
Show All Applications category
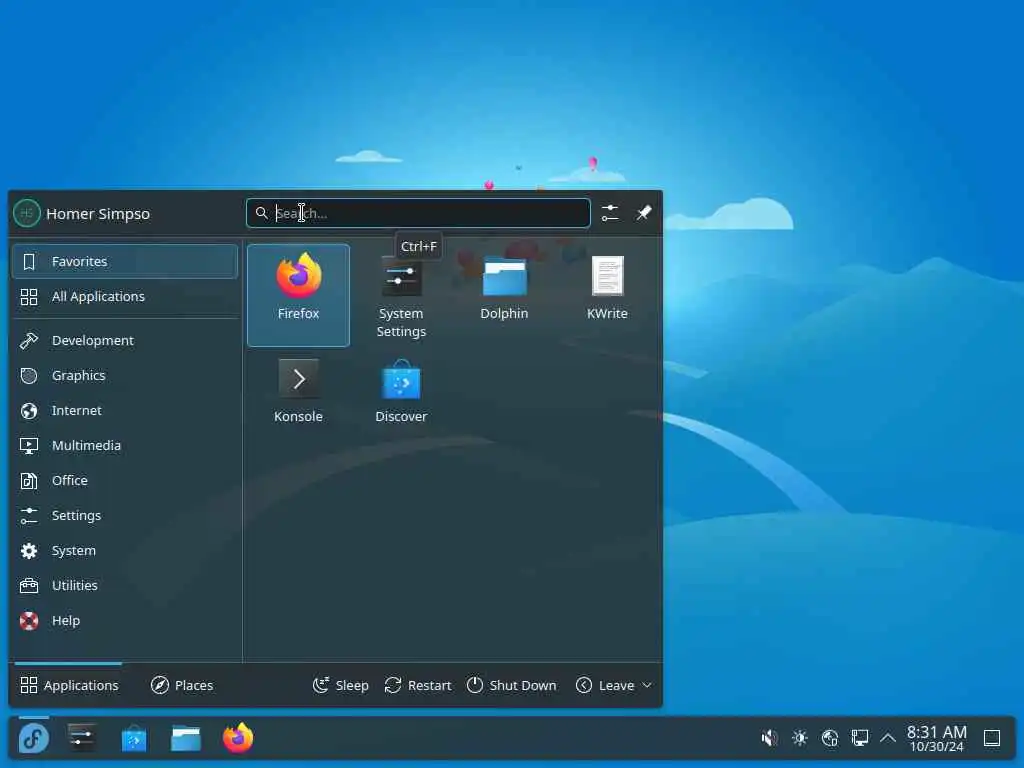(125, 296)
